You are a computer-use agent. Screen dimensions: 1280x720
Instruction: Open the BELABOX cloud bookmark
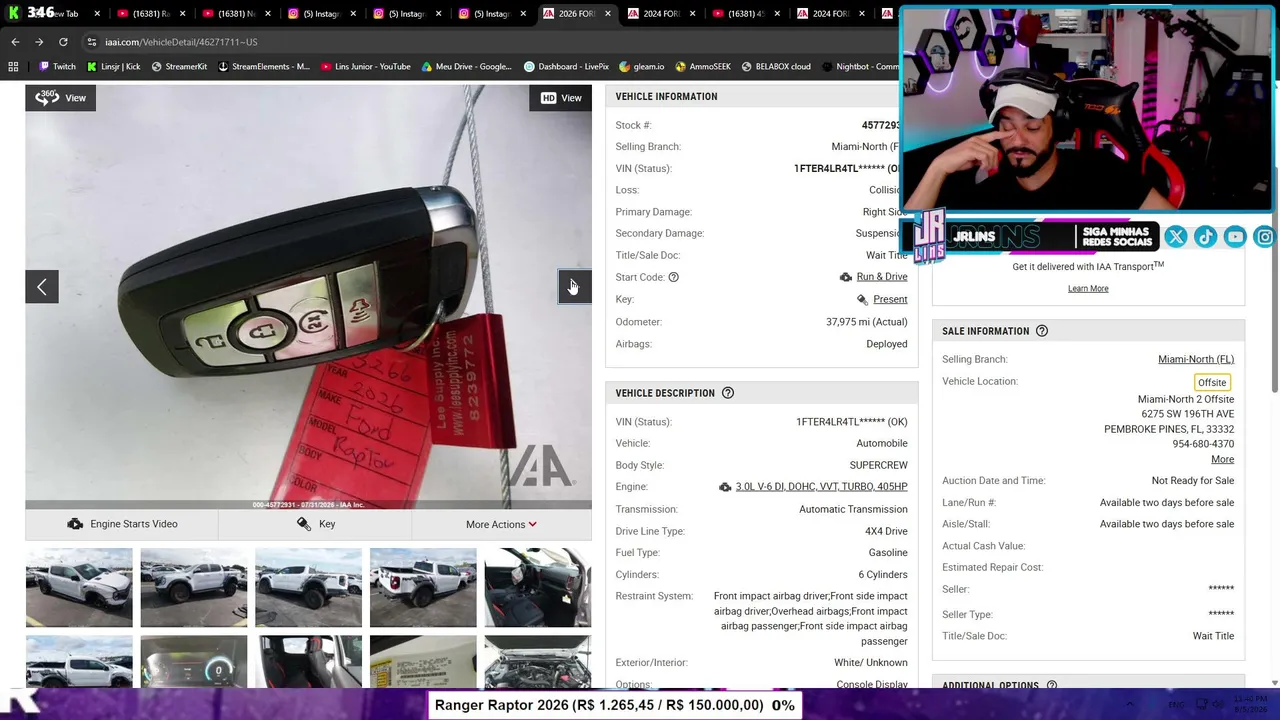tap(776, 67)
